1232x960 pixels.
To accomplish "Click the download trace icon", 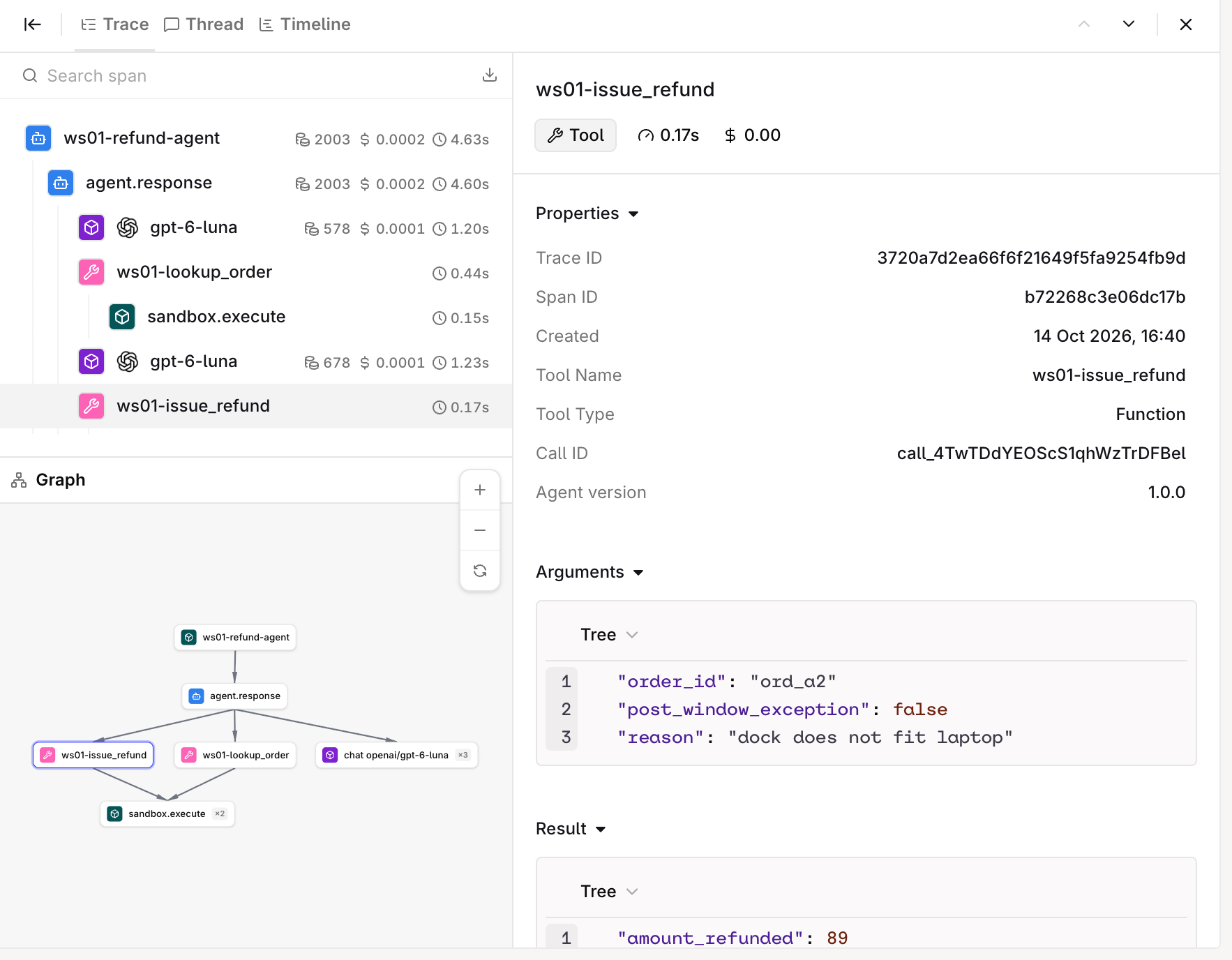I will click(x=490, y=75).
